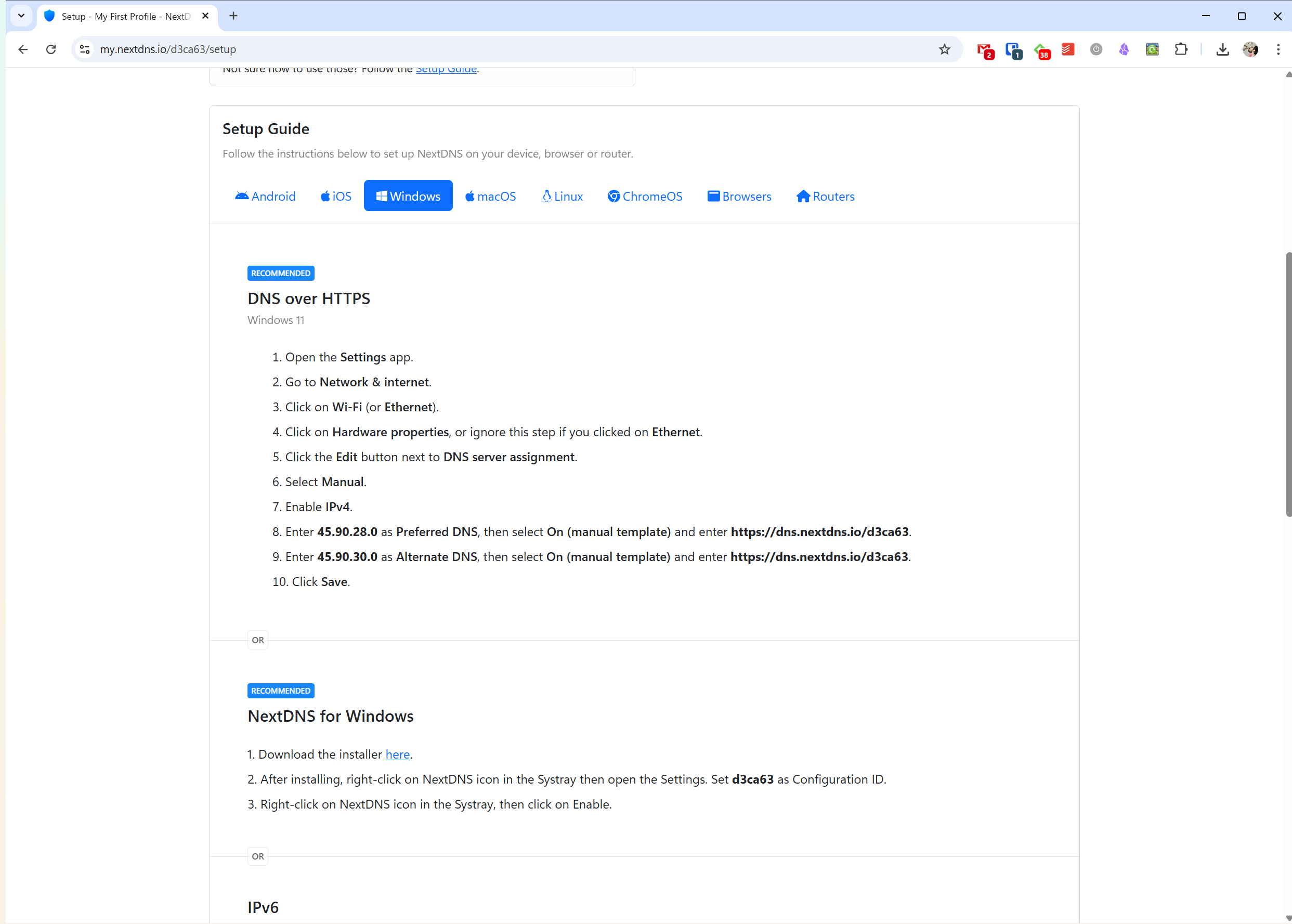Screen dimensions: 1292x924
Task: Select the macOS setup tab
Action: click(490, 197)
